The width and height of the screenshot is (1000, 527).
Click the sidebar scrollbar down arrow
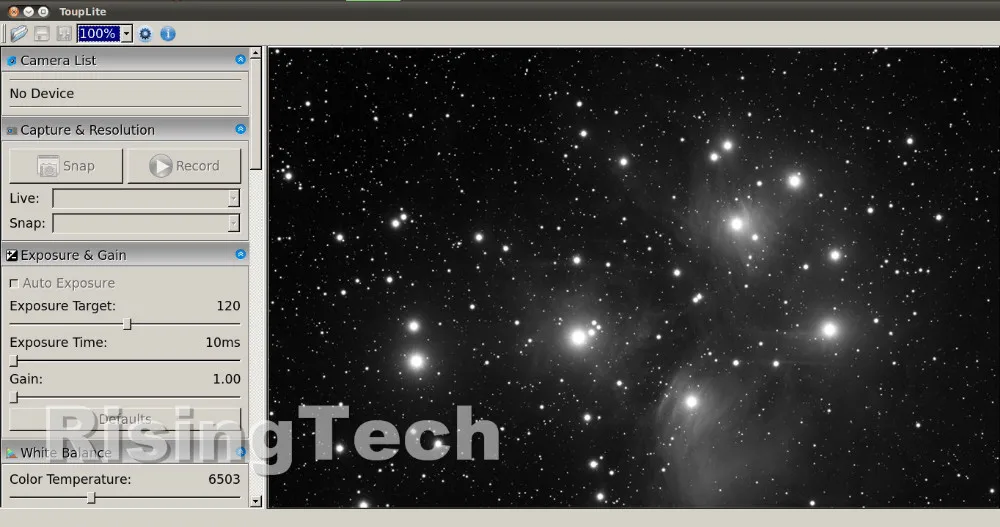256,501
